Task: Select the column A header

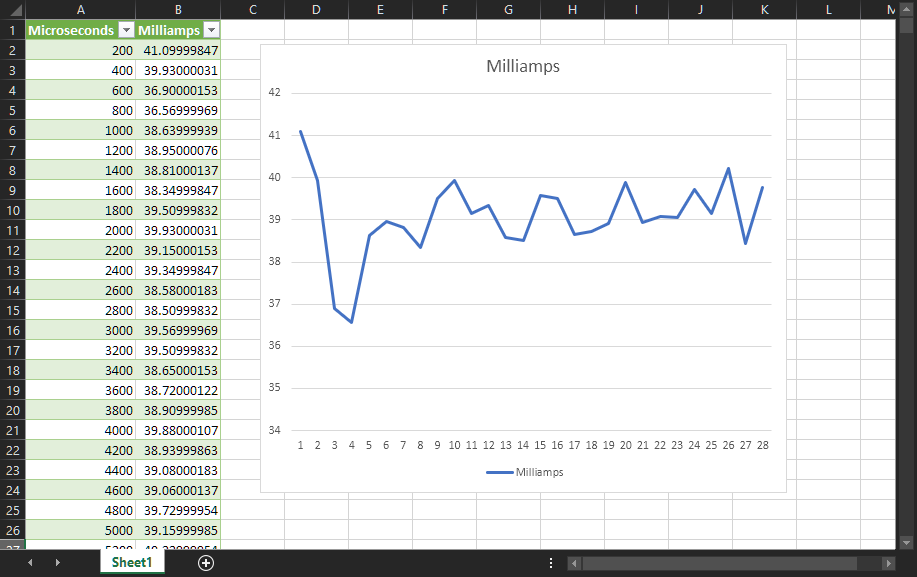Action: 79,10
